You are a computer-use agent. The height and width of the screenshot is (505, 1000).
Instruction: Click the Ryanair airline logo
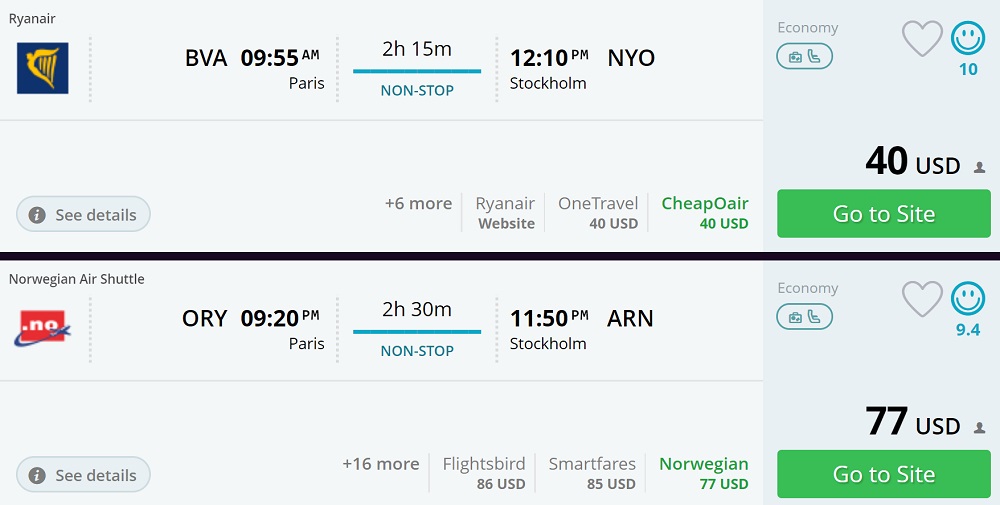[43, 68]
